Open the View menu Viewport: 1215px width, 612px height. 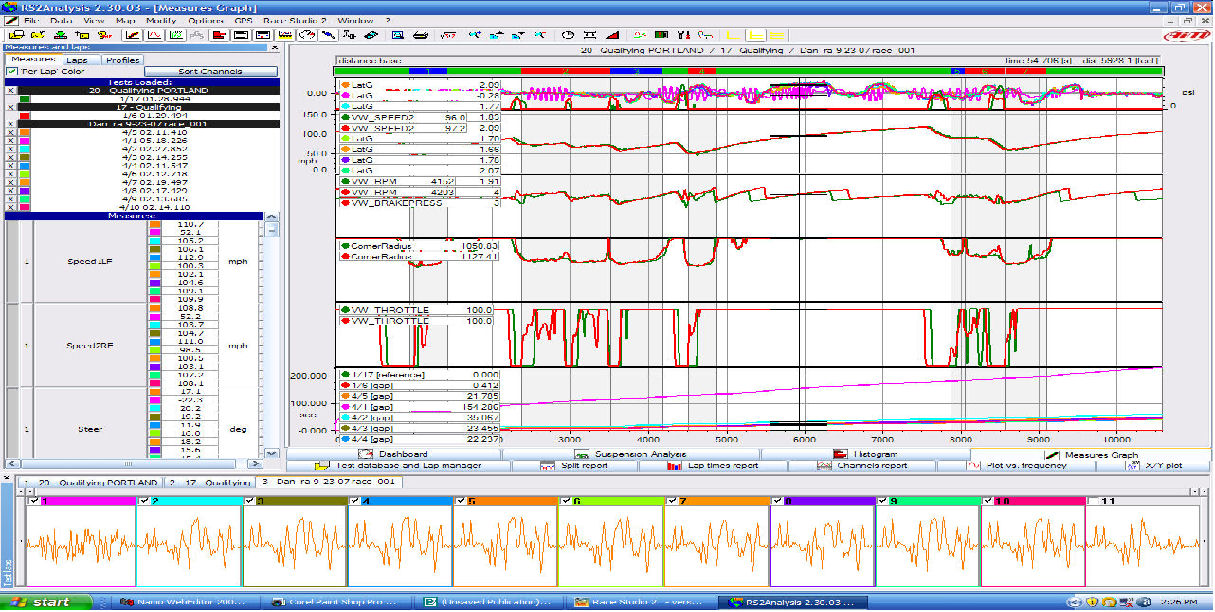pos(94,20)
